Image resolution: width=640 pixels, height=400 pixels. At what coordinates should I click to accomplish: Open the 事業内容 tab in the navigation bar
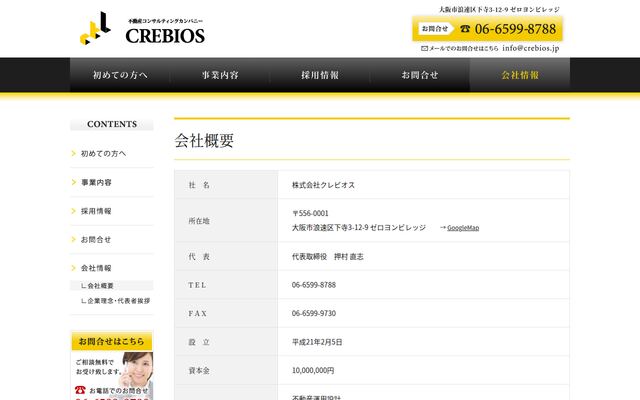[220, 75]
